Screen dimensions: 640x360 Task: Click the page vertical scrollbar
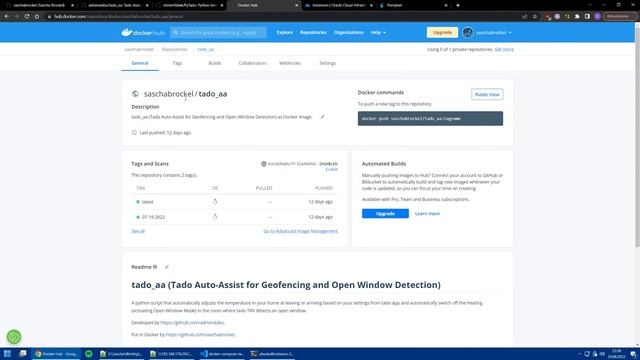coord(637,138)
